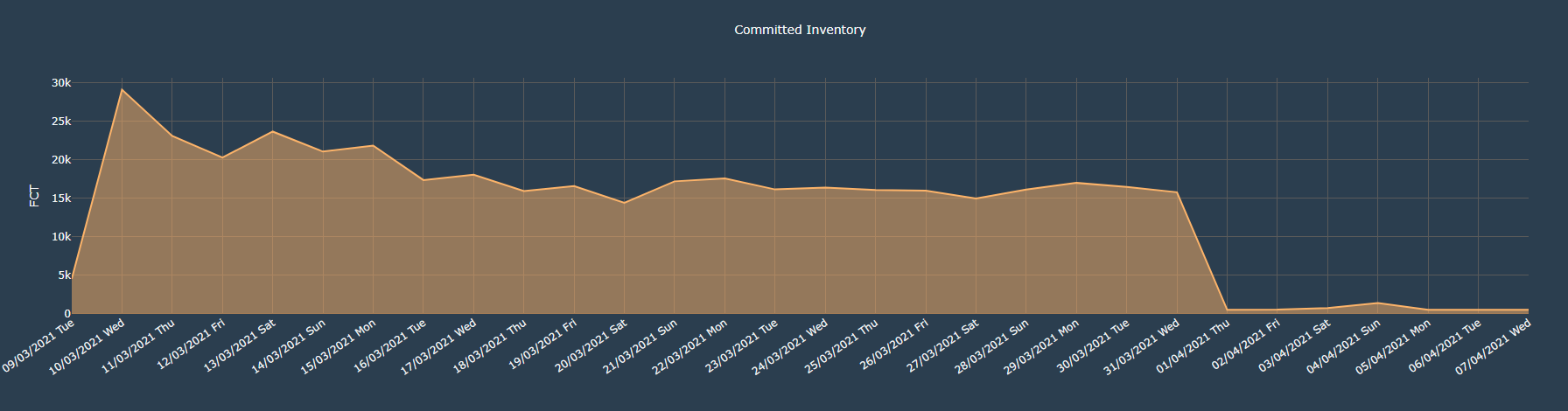
Task: Click the small bump point at 04/04/2021 Sun
Action: tap(1378, 303)
